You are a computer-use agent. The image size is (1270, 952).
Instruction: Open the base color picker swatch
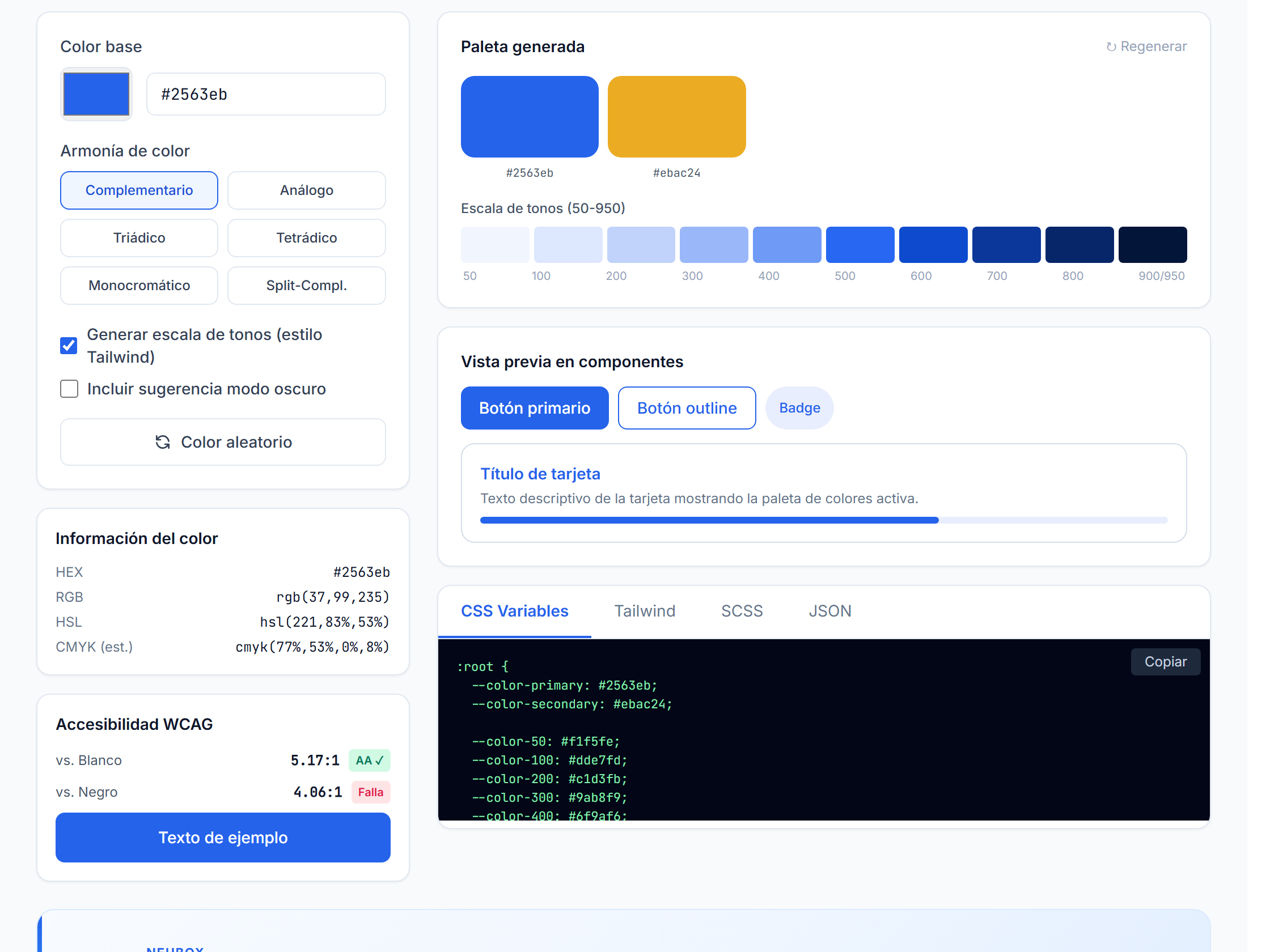[96, 94]
